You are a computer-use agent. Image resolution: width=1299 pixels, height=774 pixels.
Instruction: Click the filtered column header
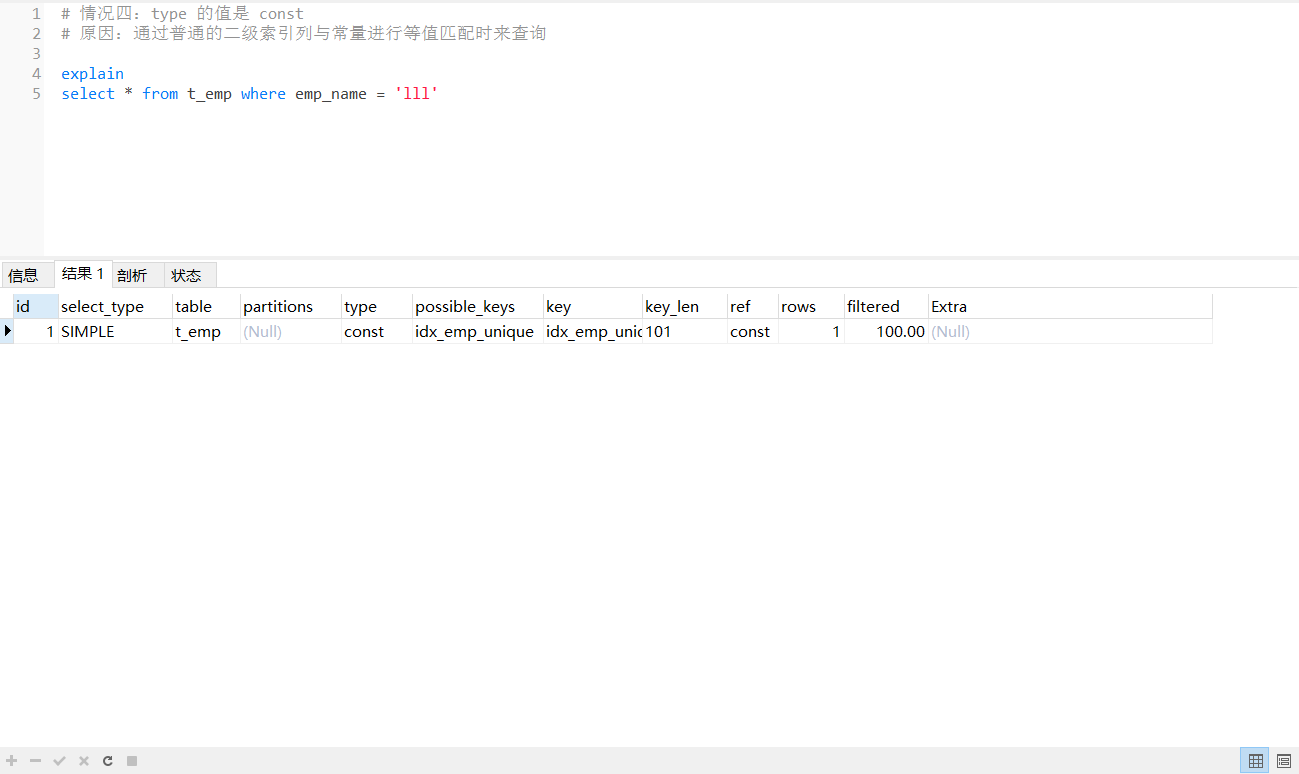[x=872, y=306]
